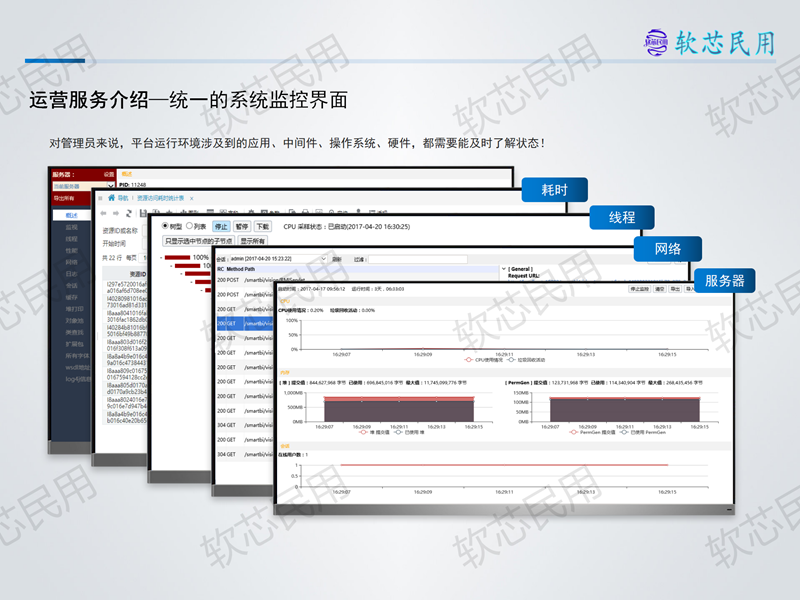Click the blue 线程 label tab
The width and height of the screenshot is (800, 600).
tap(621, 217)
